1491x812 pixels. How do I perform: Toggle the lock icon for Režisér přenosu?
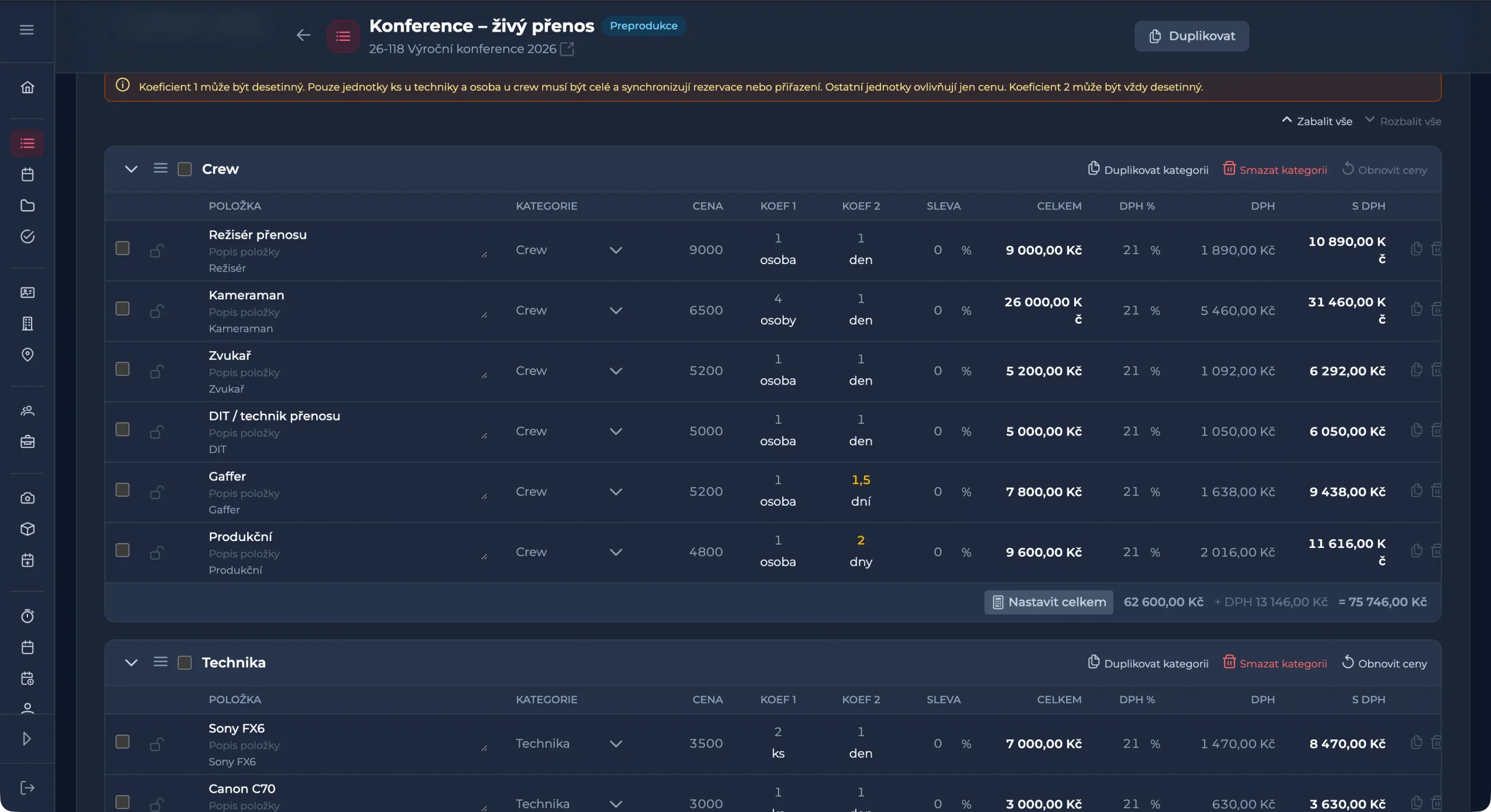[157, 250]
